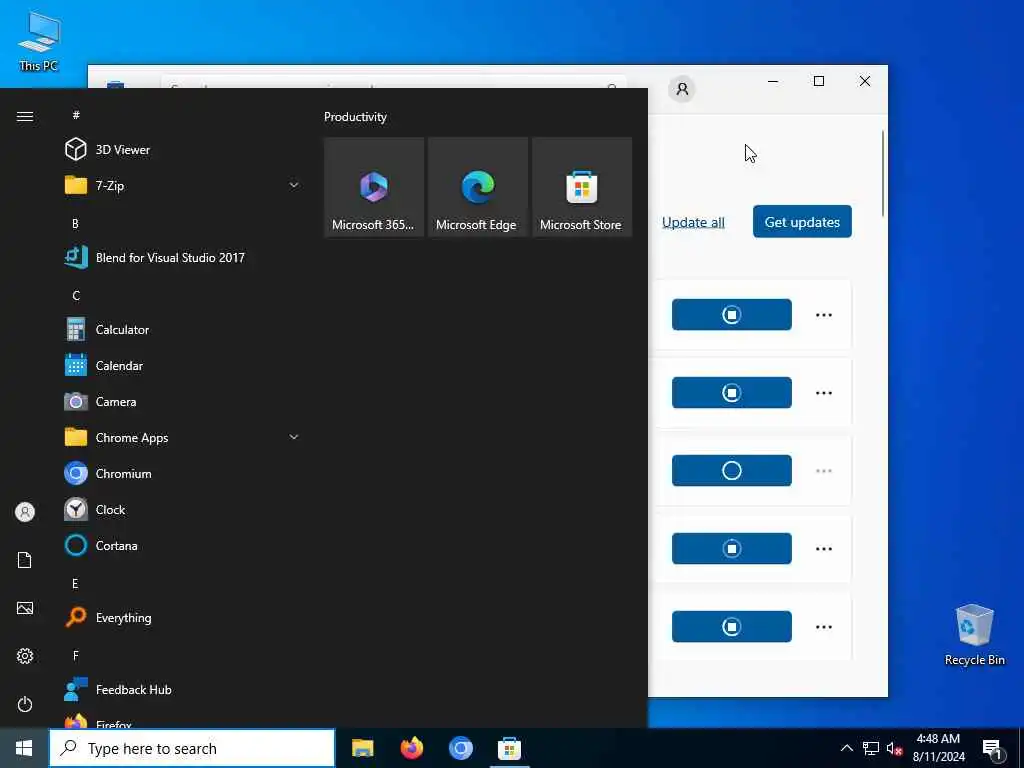The width and height of the screenshot is (1024, 768).
Task: Expand the 7-Zip folder chevron
Action: click(294, 185)
